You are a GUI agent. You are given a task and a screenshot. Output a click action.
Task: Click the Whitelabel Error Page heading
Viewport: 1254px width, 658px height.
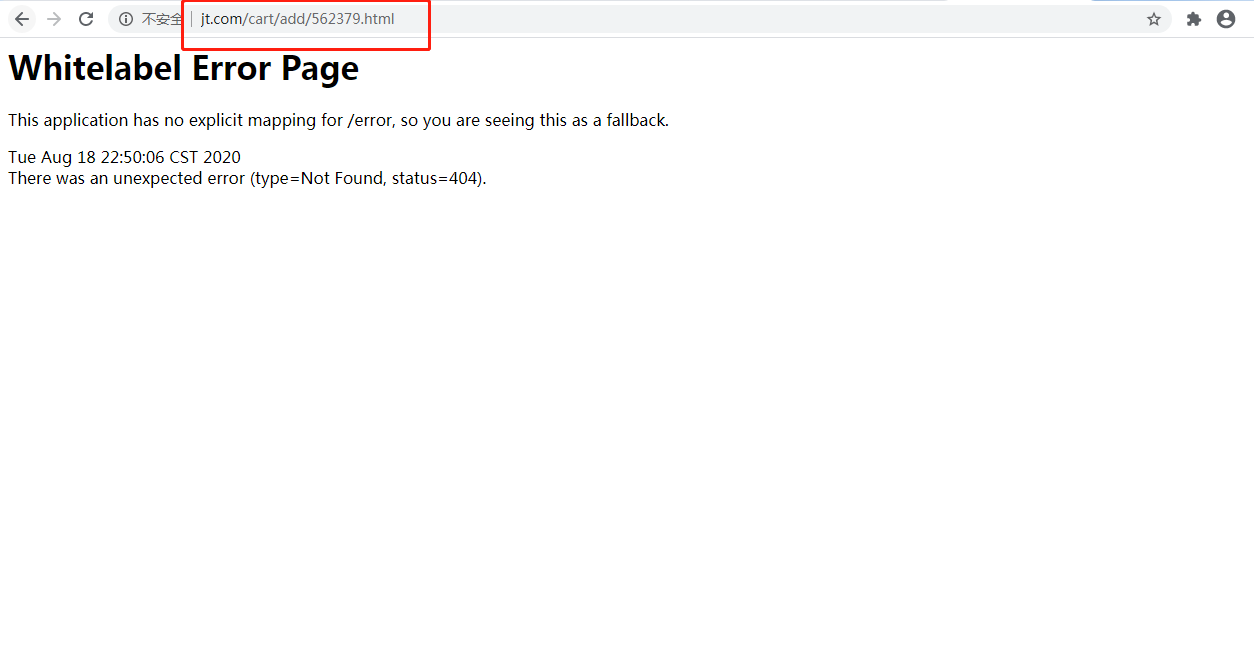coord(184,68)
